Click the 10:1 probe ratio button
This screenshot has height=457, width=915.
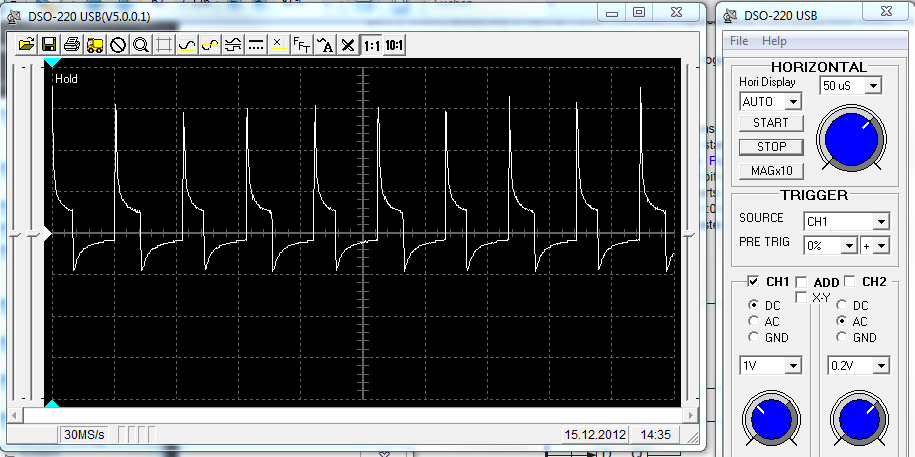[394, 44]
